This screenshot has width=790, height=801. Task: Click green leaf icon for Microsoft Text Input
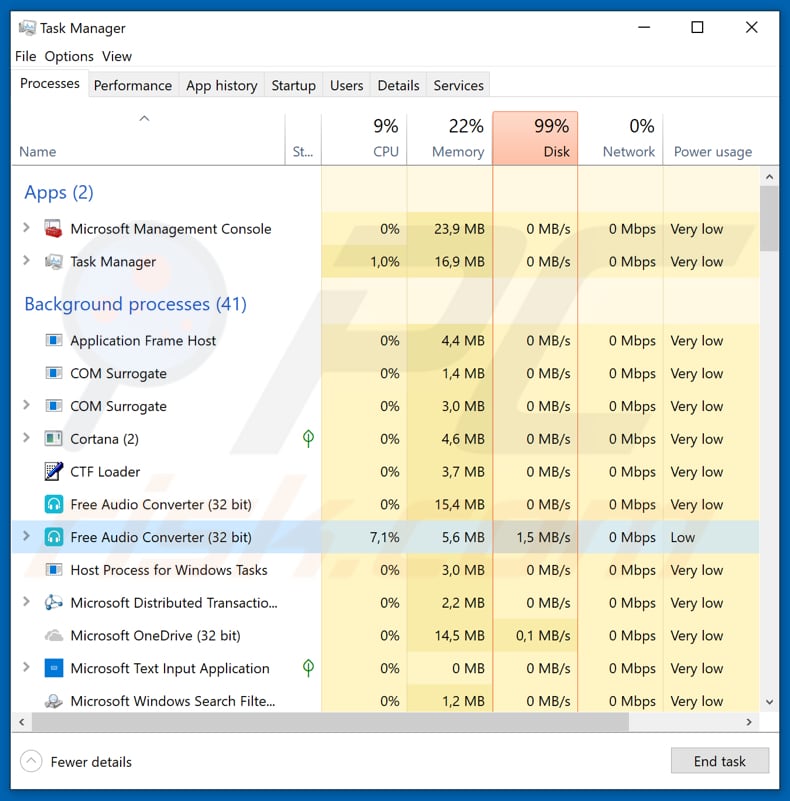point(308,667)
